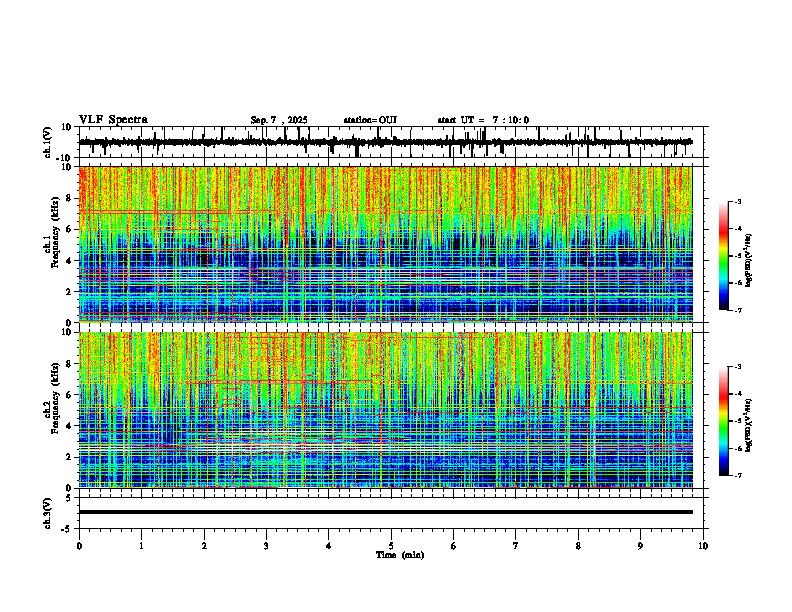The height and width of the screenshot is (612, 792).
Task: Click the "-5" tick on ch.3(V) axis
Action: (x=68, y=529)
